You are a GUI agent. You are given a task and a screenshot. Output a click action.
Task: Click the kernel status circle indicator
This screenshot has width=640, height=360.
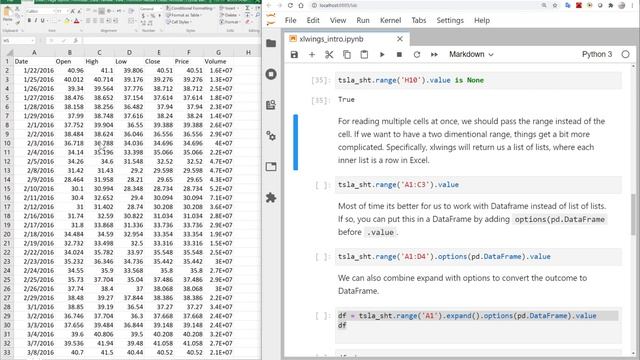625,54
